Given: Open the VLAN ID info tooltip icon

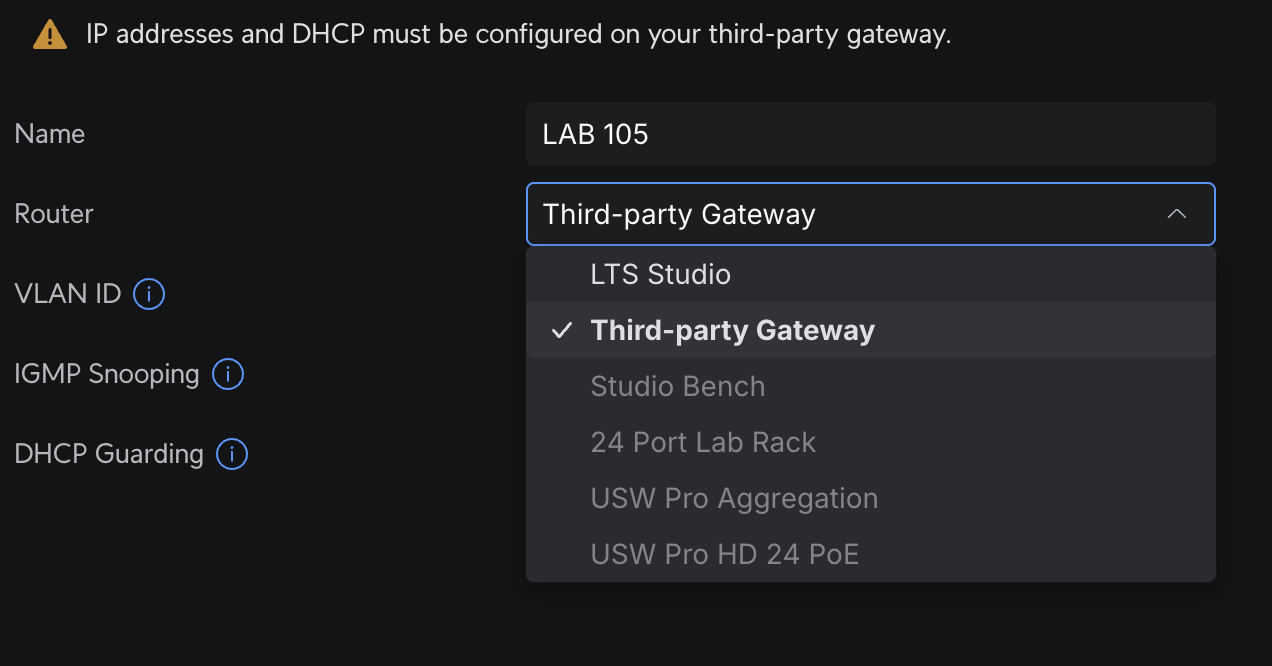Looking at the screenshot, I should (149, 294).
